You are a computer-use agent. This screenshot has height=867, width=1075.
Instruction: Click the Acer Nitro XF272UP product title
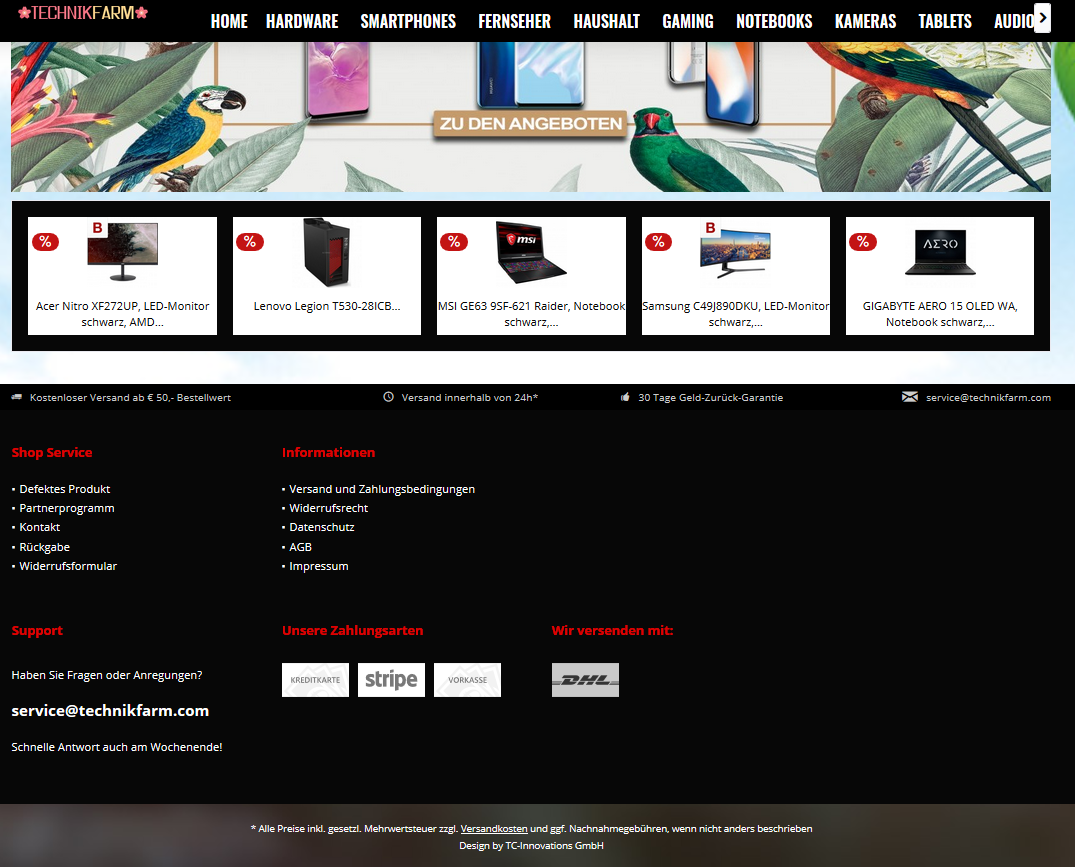tap(123, 314)
